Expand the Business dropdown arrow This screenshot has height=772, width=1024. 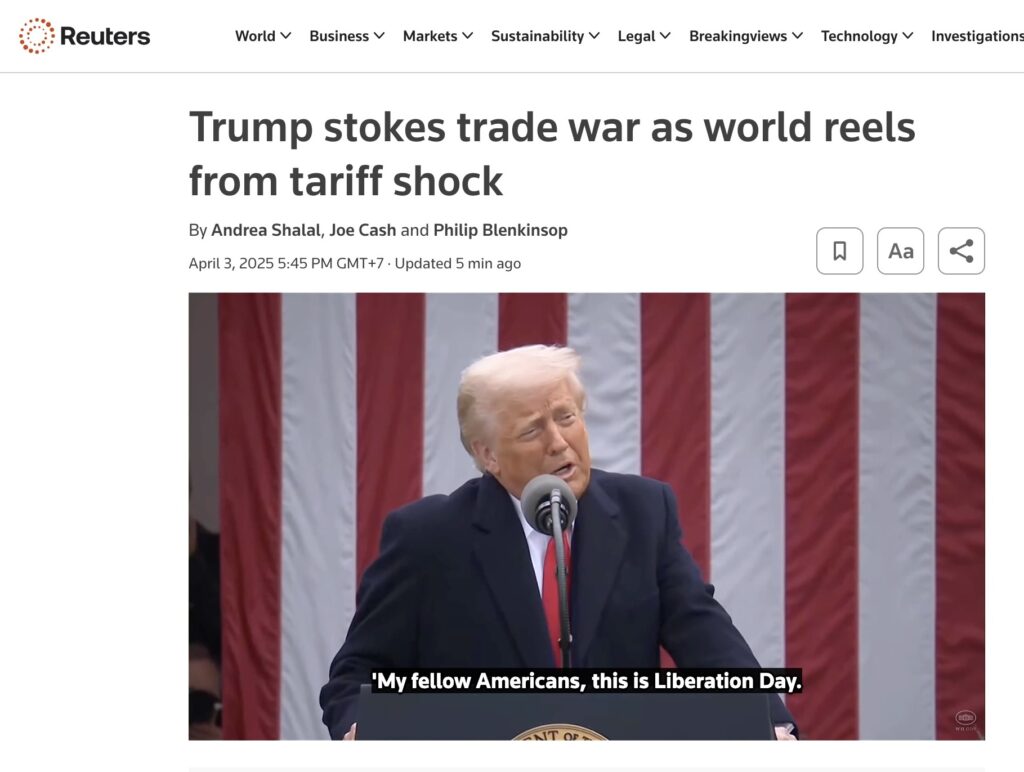(x=379, y=36)
